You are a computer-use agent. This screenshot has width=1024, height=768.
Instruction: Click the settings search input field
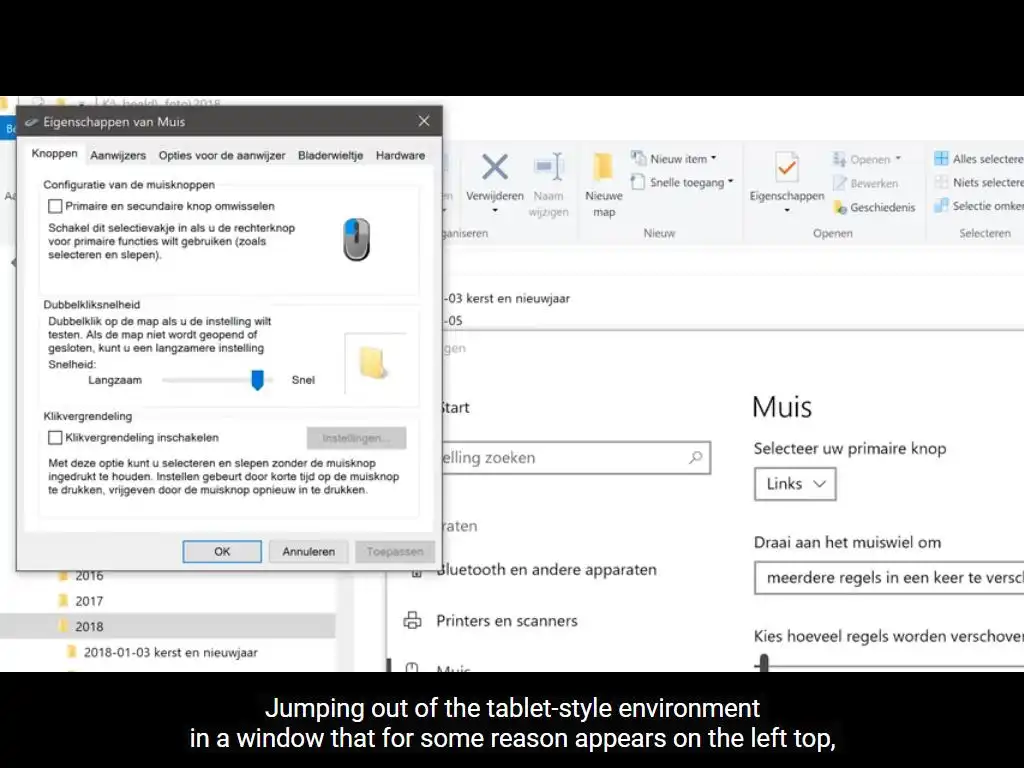click(x=575, y=458)
